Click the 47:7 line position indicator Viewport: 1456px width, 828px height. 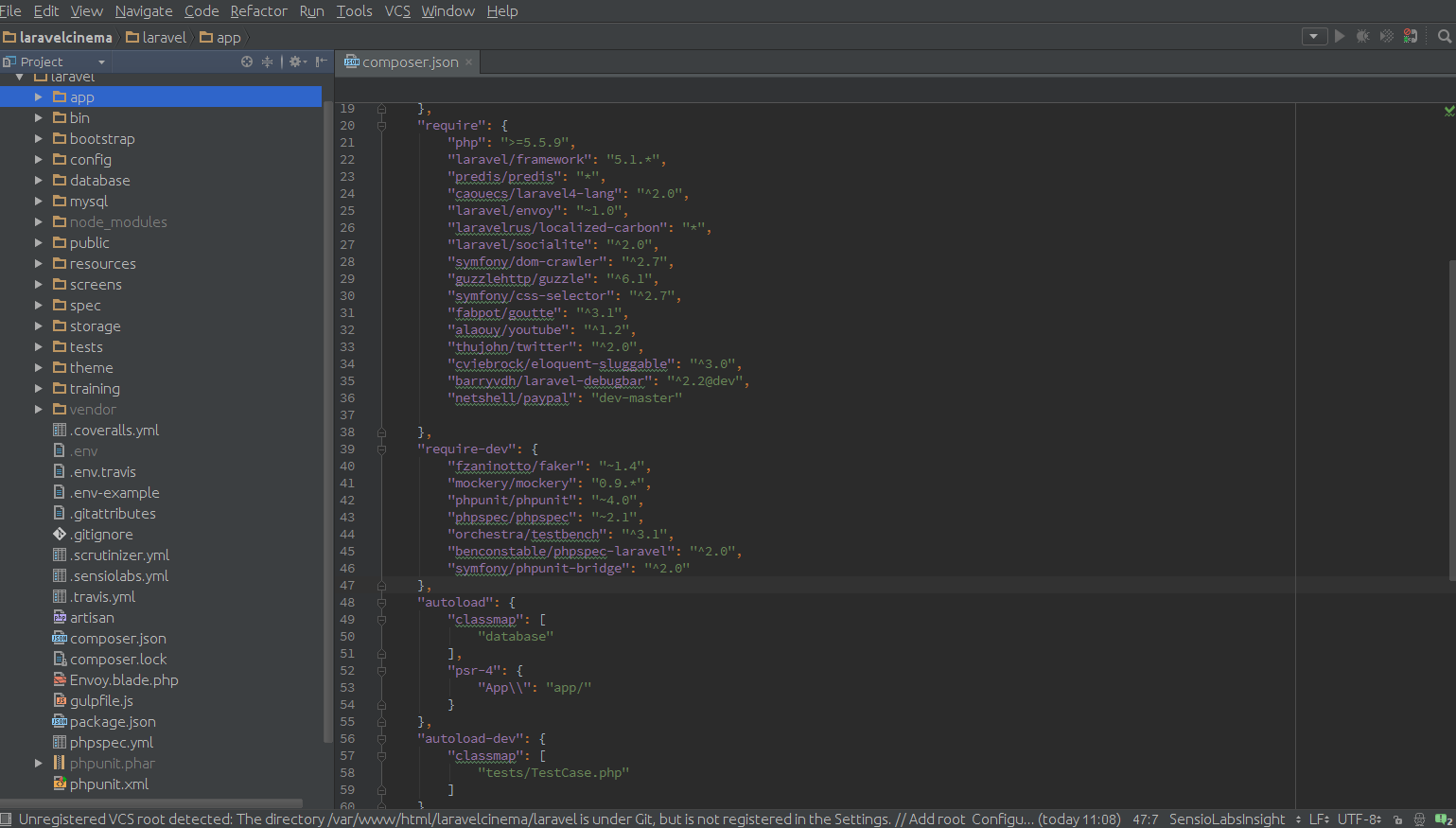click(1145, 819)
